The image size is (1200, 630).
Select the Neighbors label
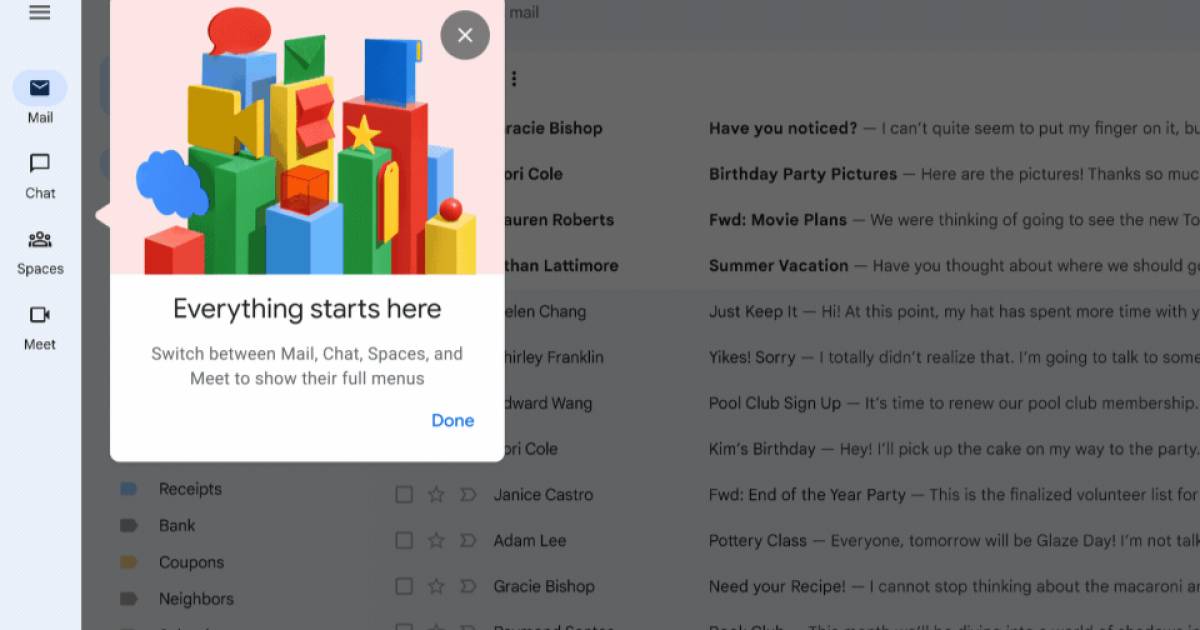(x=196, y=599)
